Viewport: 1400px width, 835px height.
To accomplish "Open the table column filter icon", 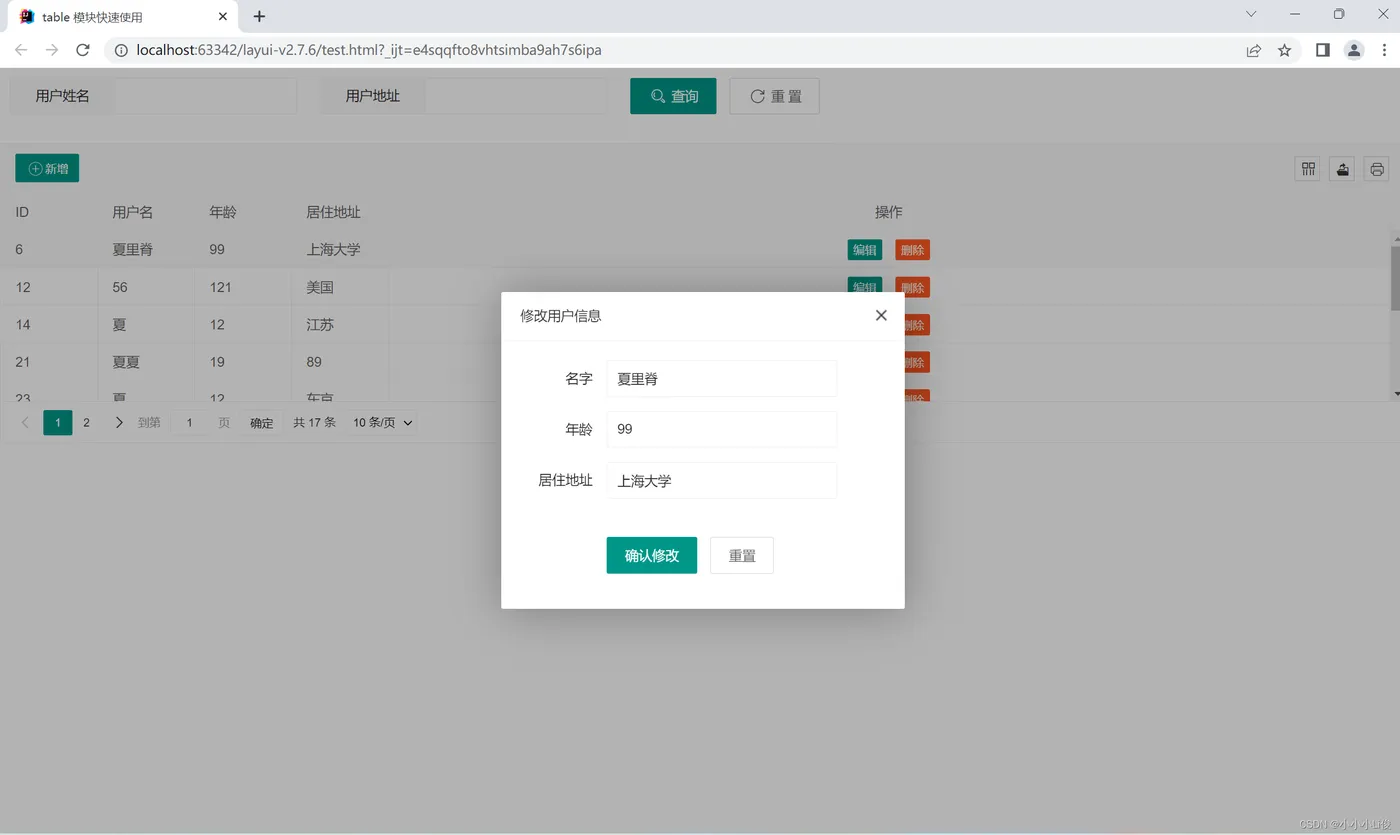I will [1308, 169].
